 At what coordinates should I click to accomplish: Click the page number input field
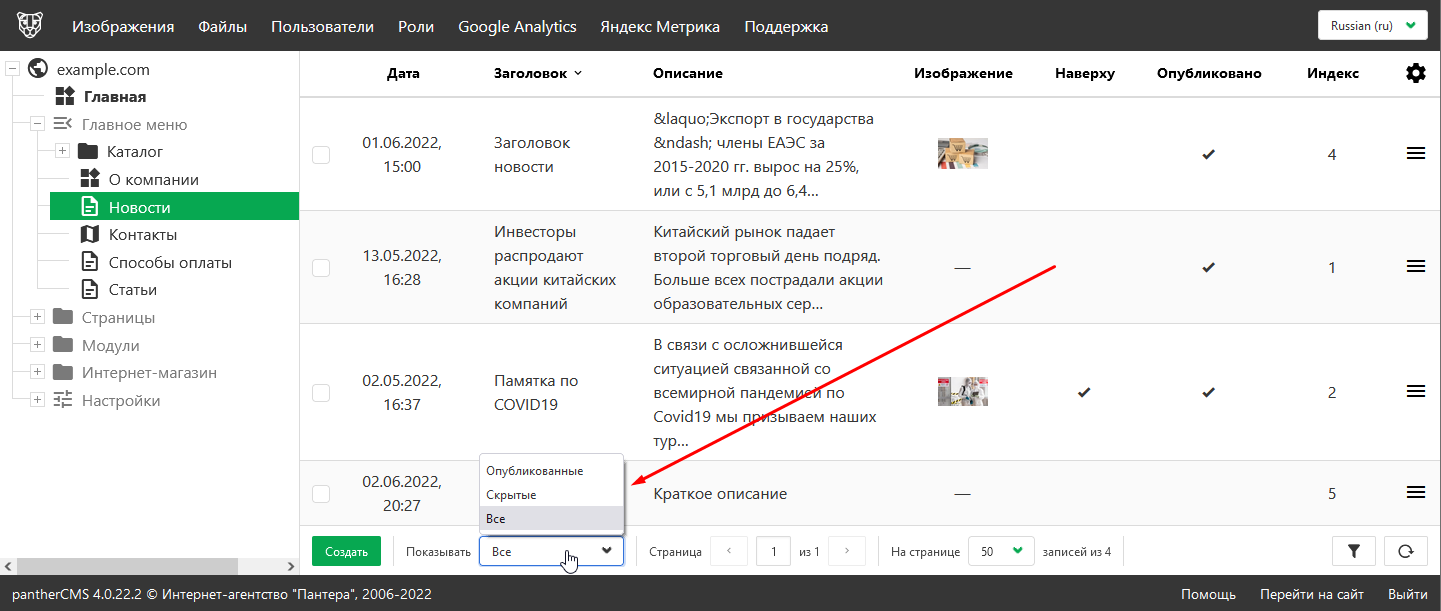[773, 551]
